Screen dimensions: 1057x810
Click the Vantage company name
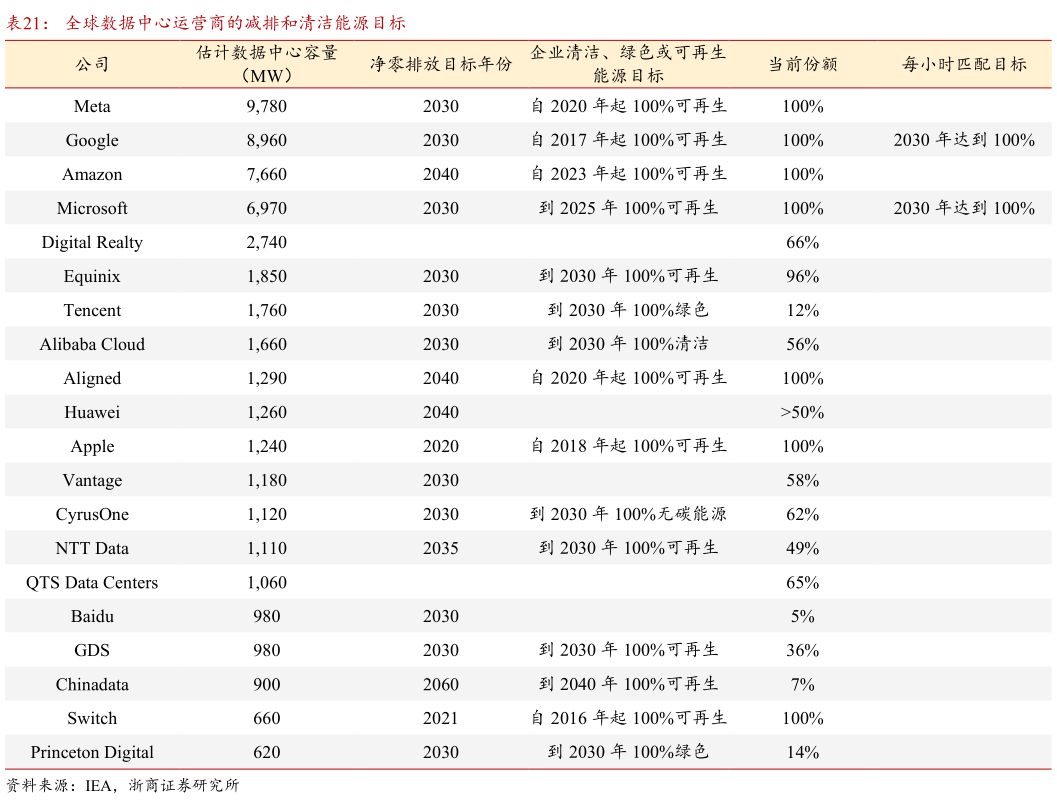pyautogui.click(x=92, y=480)
